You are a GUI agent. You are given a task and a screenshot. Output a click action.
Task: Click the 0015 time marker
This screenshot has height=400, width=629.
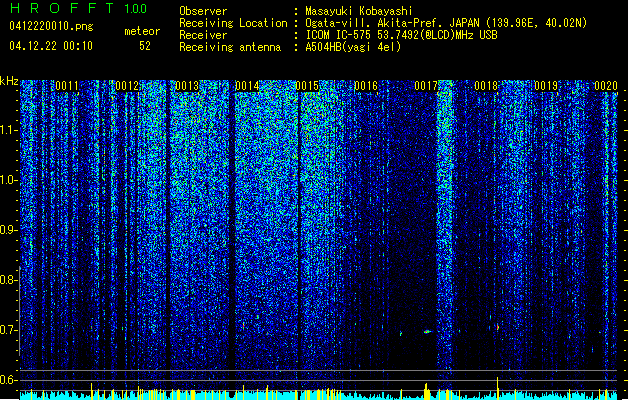(x=307, y=86)
